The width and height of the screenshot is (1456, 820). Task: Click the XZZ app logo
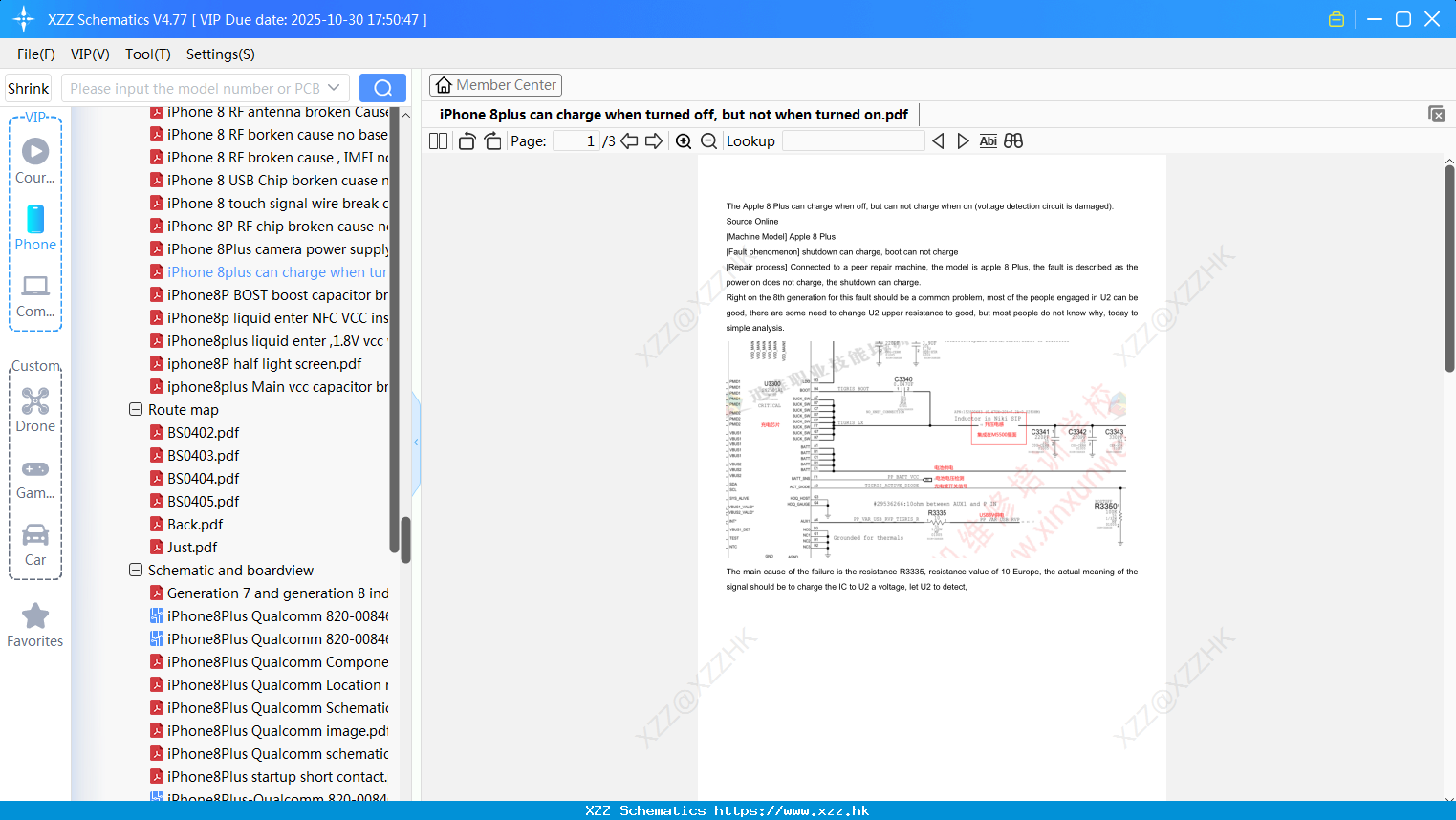23,19
